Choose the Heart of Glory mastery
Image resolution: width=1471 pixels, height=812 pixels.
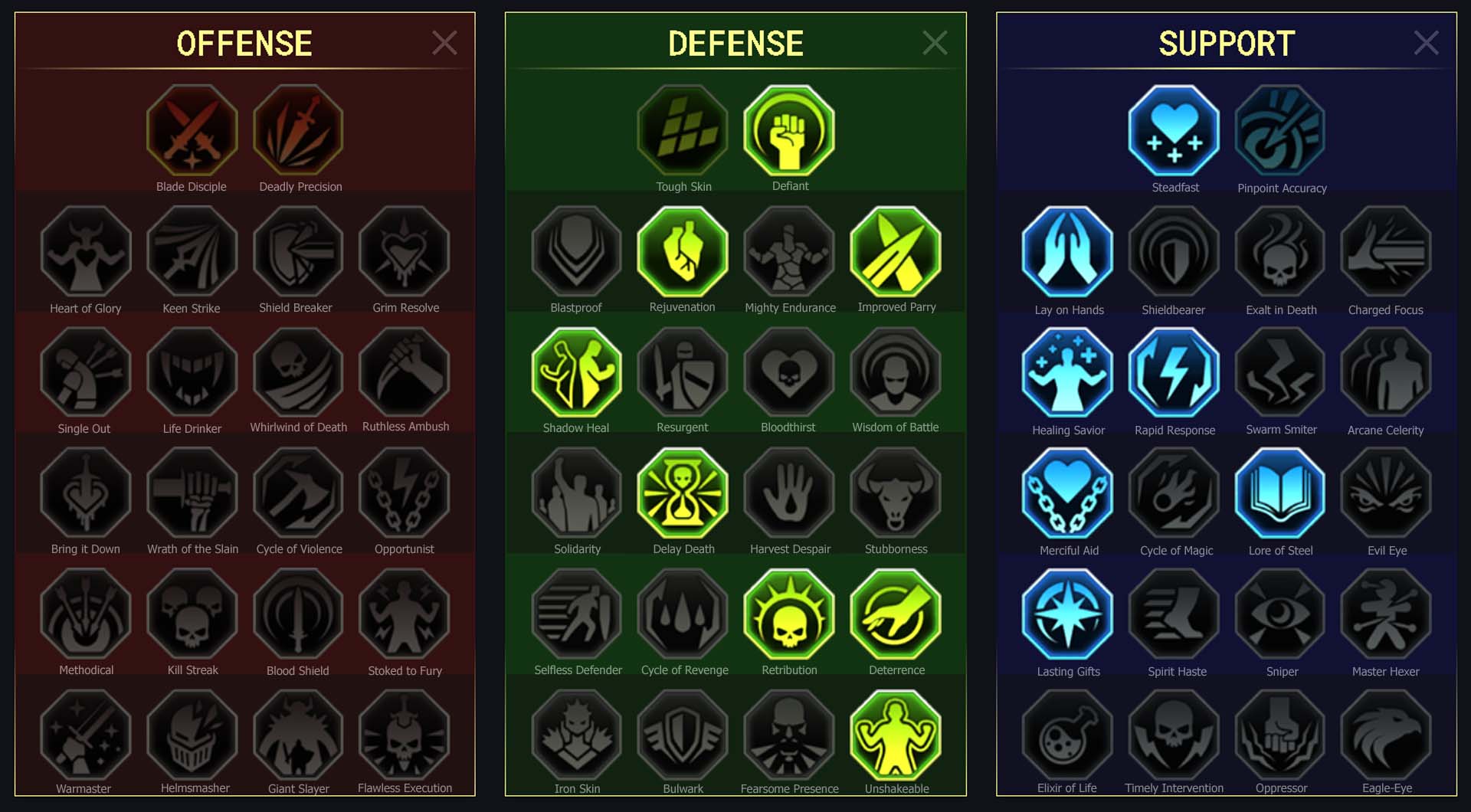click(85, 251)
